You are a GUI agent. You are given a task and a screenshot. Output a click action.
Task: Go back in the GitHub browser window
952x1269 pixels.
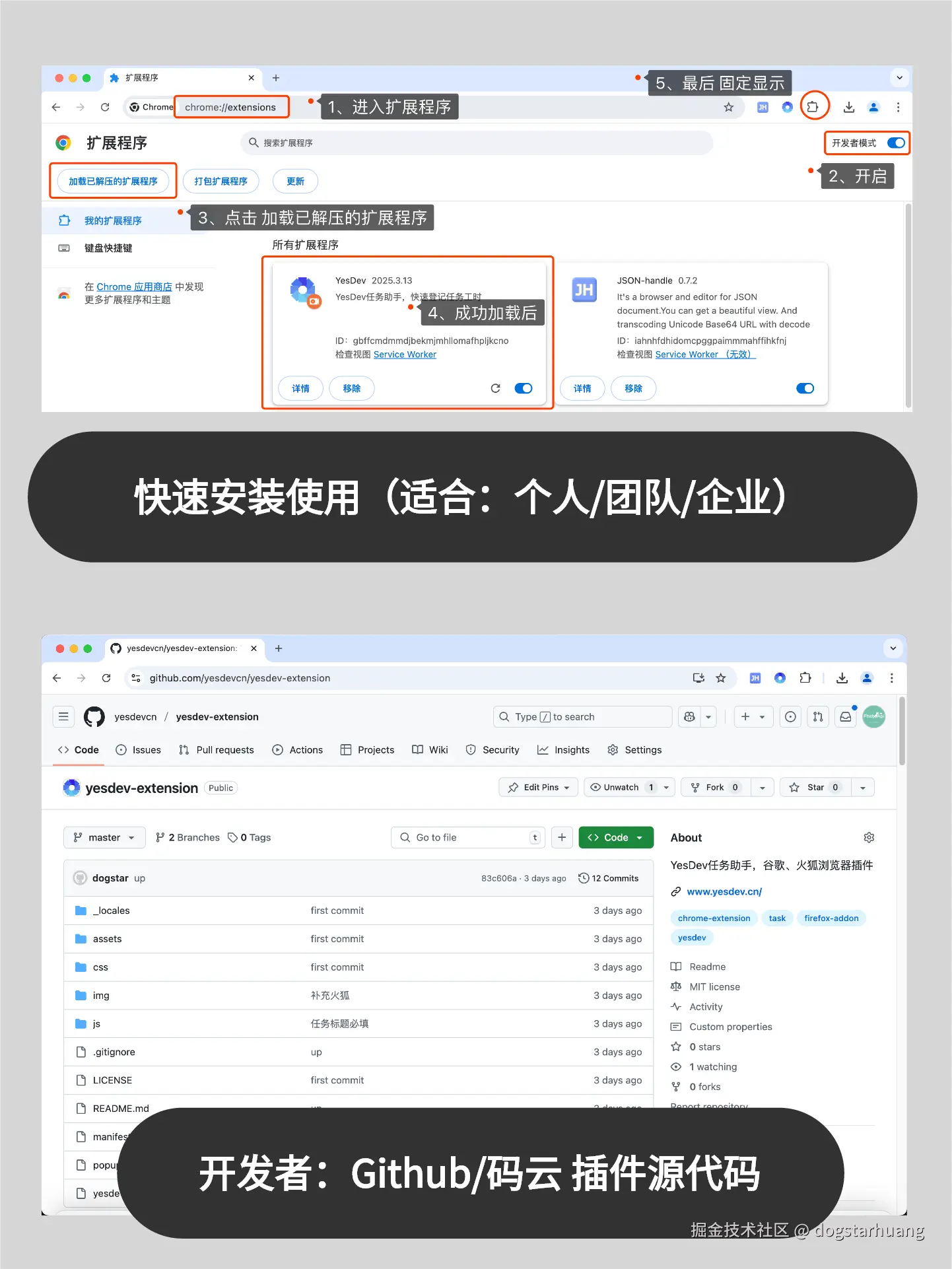coord(57,678)
